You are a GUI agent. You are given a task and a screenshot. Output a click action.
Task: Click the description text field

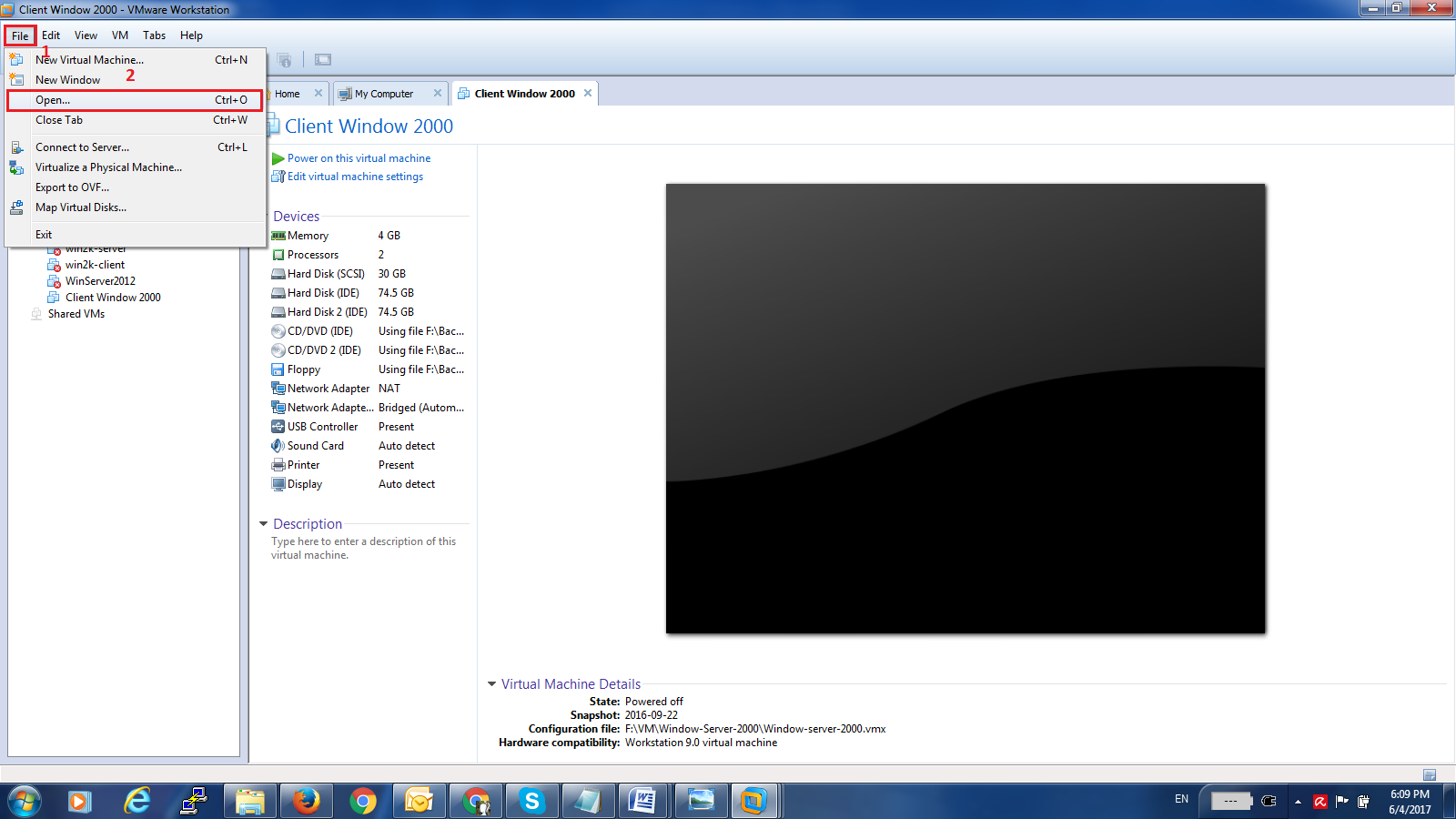pyautogui.click(x=364, y=548)
